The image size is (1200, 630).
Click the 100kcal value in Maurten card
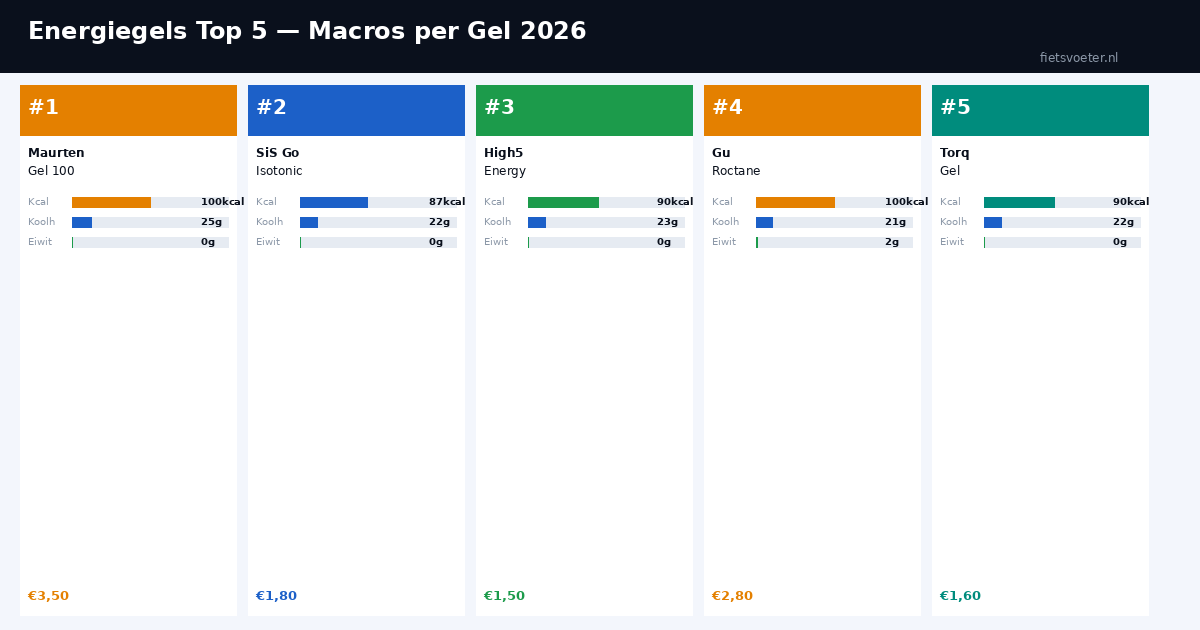click(222, 202)
